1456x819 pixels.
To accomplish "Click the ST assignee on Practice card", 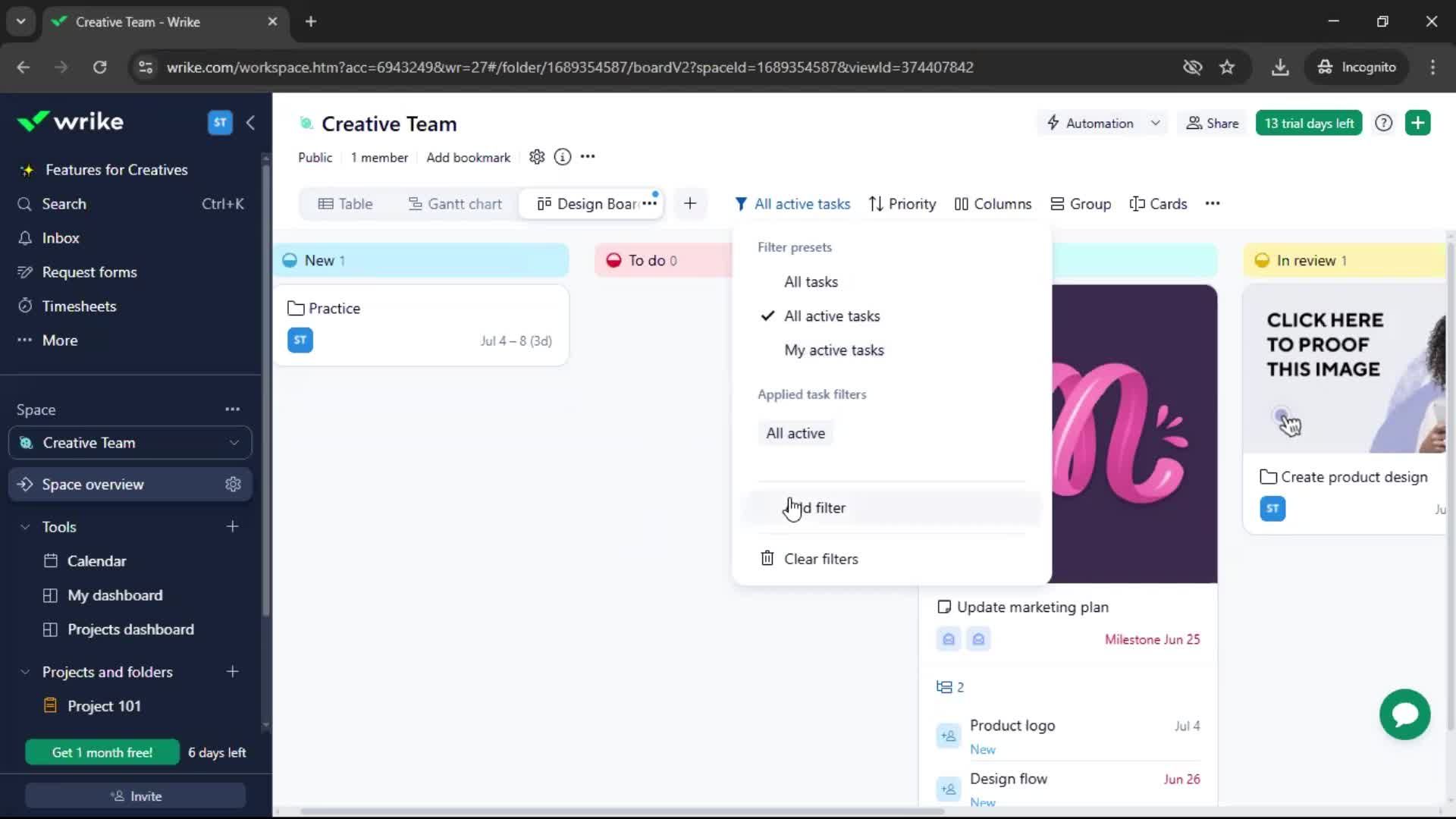I will (x=300, y=340).
